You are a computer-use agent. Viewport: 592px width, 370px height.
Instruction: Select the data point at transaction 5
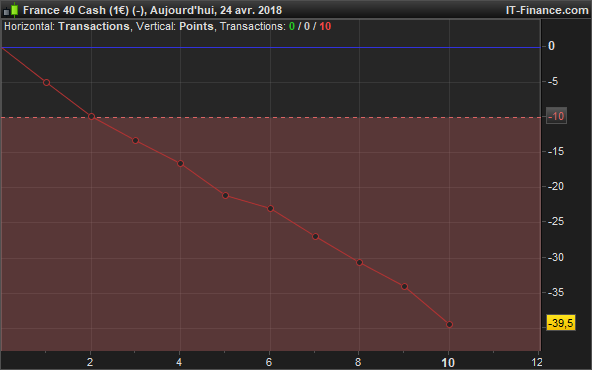[x=225, y=195]
